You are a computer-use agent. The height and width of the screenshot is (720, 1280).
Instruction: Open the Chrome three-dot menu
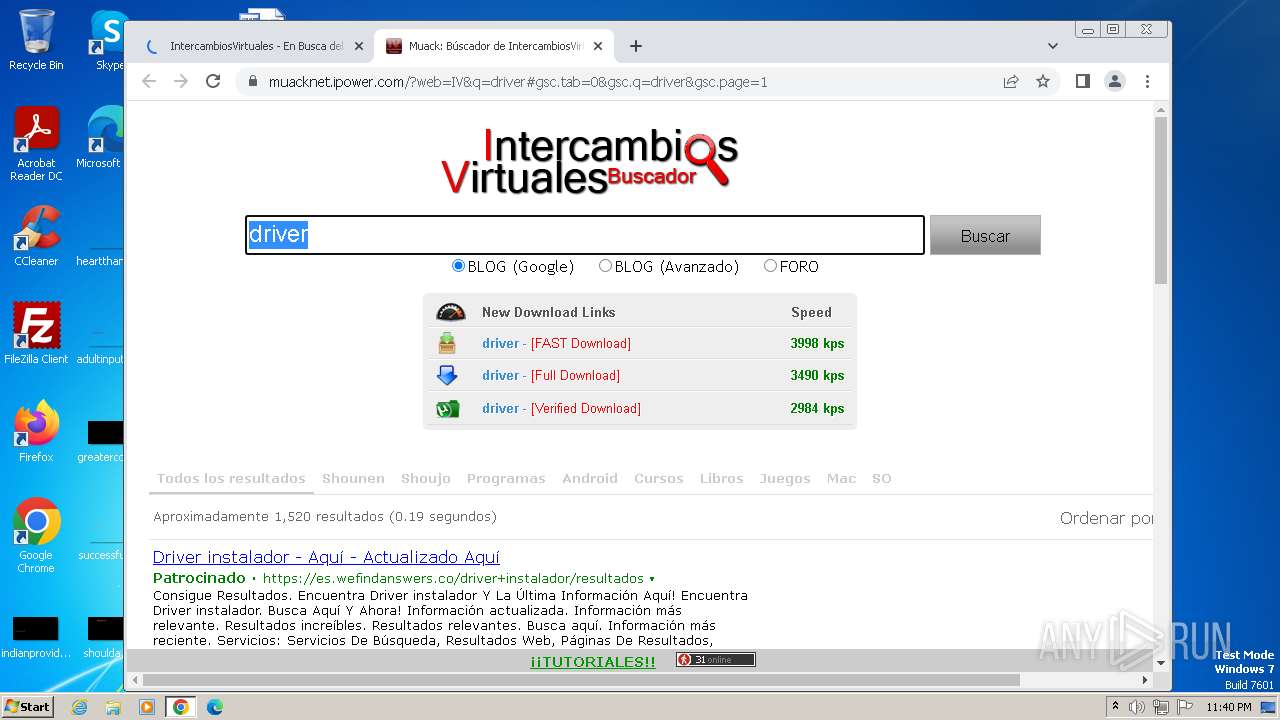coord(1147,81)
